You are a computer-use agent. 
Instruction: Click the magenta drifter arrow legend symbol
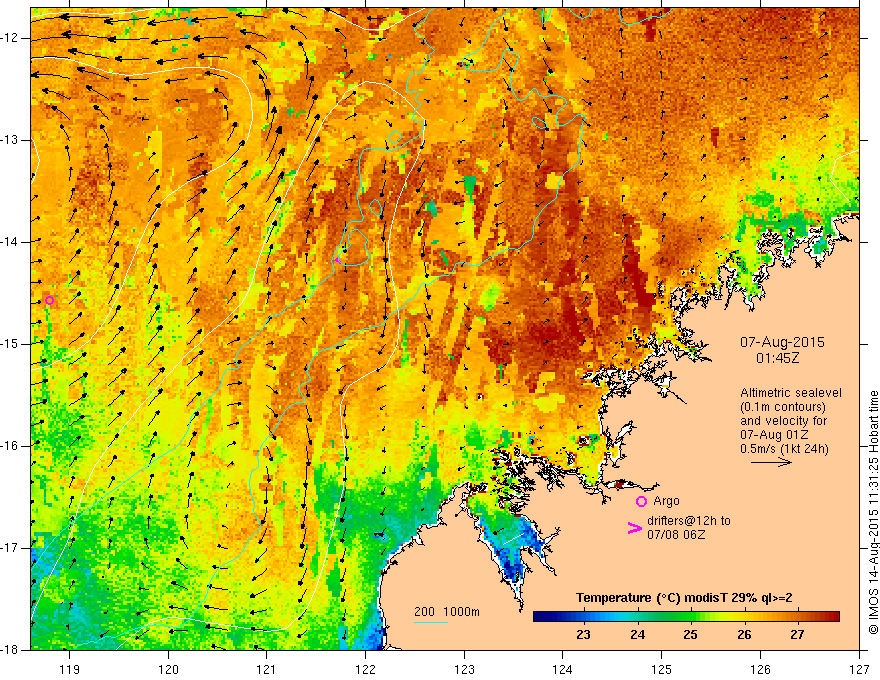click(x=634, y=528)
